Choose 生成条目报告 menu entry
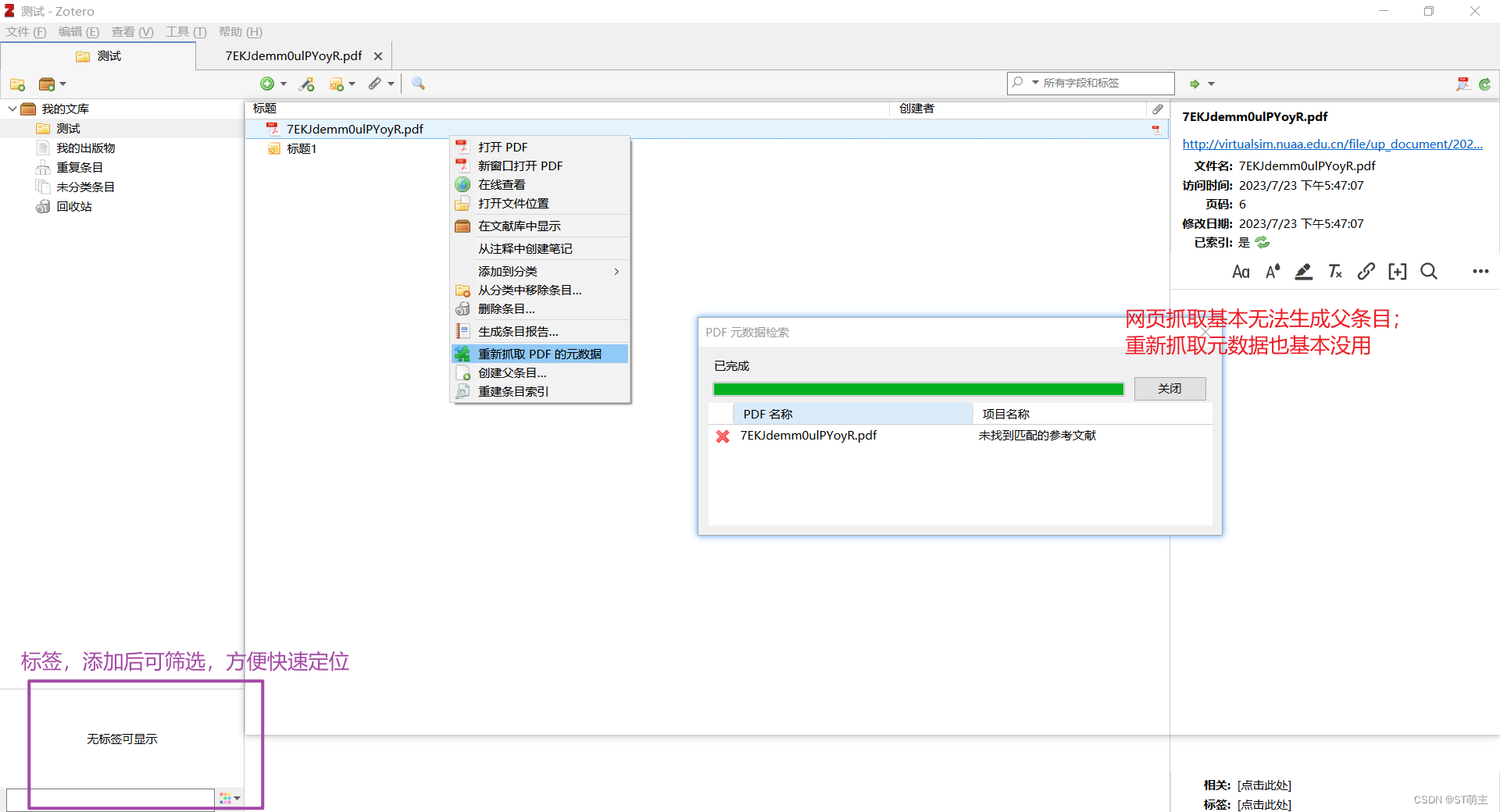This screenshot has height=812, width=1500. pyautogui.click(x=540, y=331)
